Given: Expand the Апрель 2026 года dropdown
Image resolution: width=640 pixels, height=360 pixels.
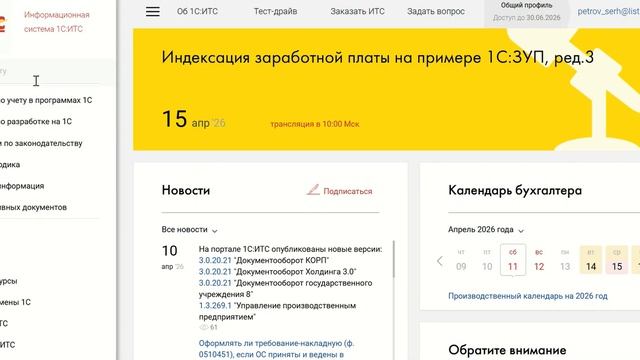Looking at the screenshot, I should pyautogui.click(x=486, y=229).
